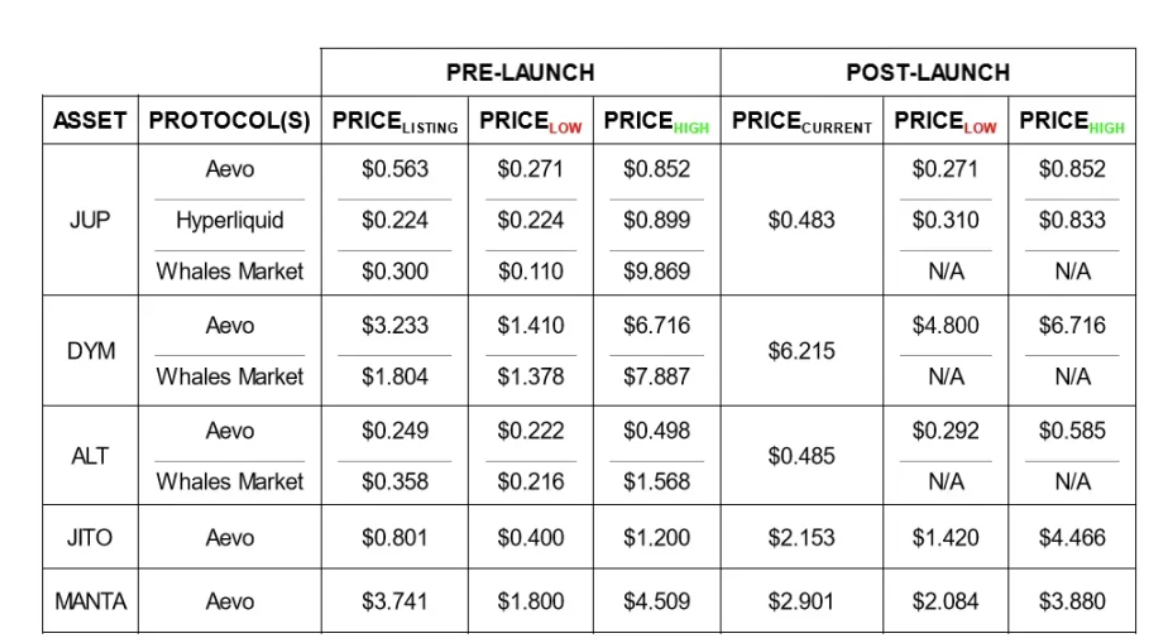1162x642 pixels.
Task: Select the ASSET column header
Action: point(90,121)
